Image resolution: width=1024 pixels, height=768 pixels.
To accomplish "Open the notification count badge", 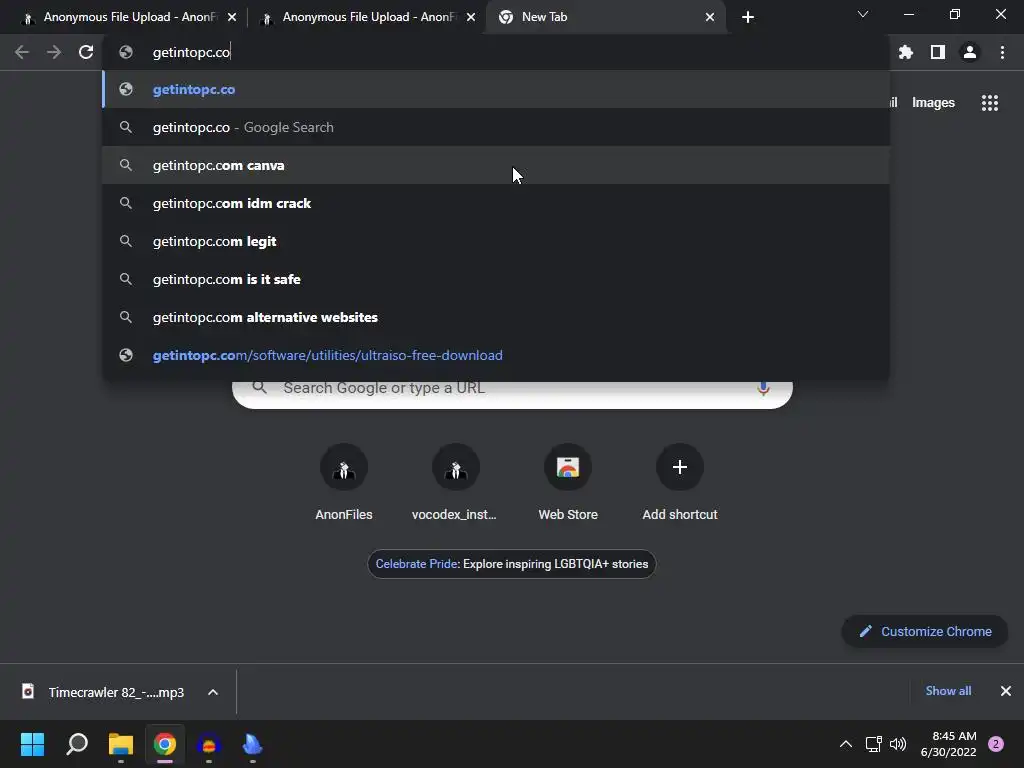I will pos(996,744).
